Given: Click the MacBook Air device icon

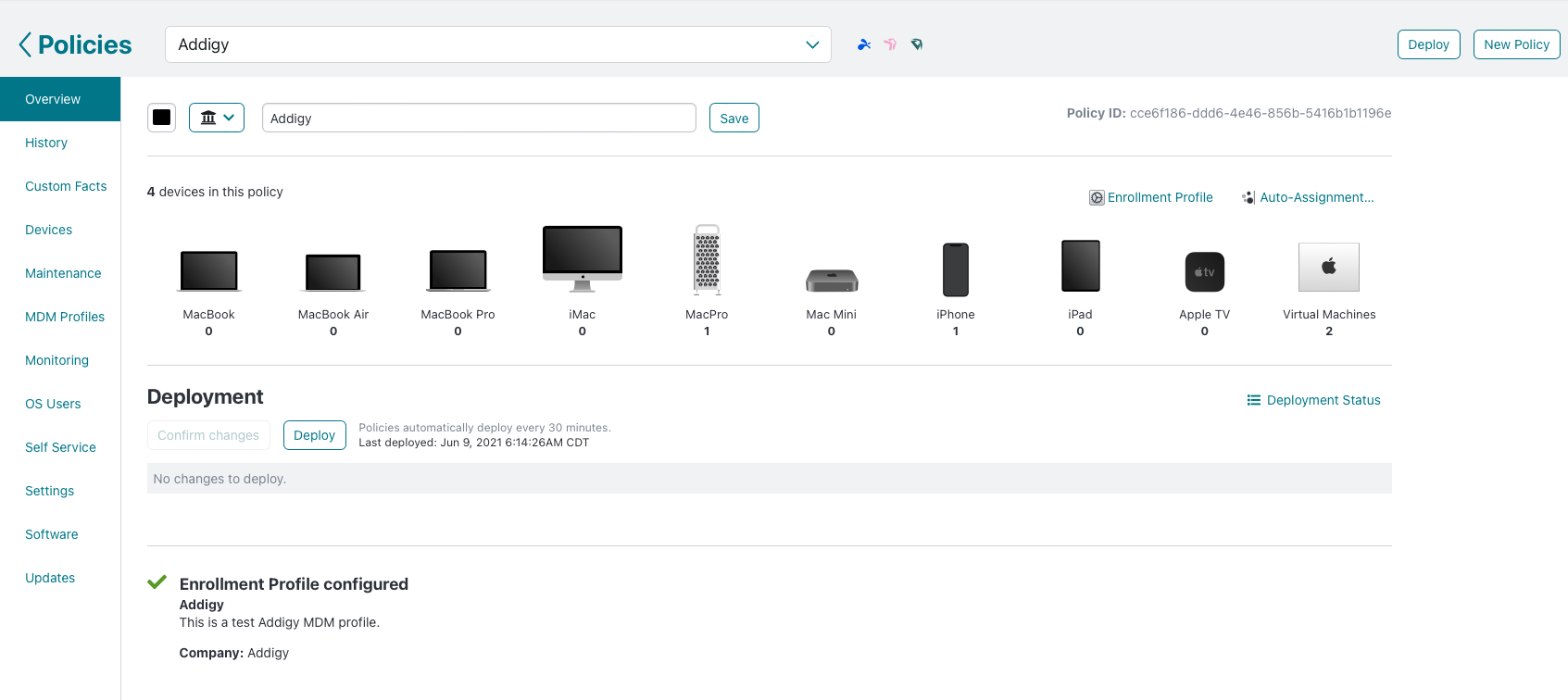Looking at the screenshot, I should click(x=333, y=273).
